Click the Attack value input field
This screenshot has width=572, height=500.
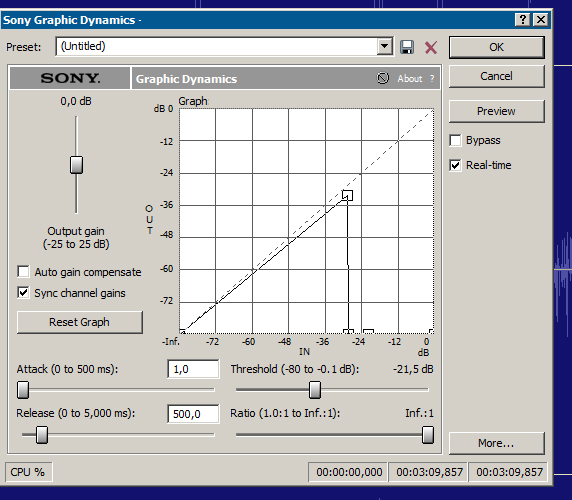[x=193, y=369]
